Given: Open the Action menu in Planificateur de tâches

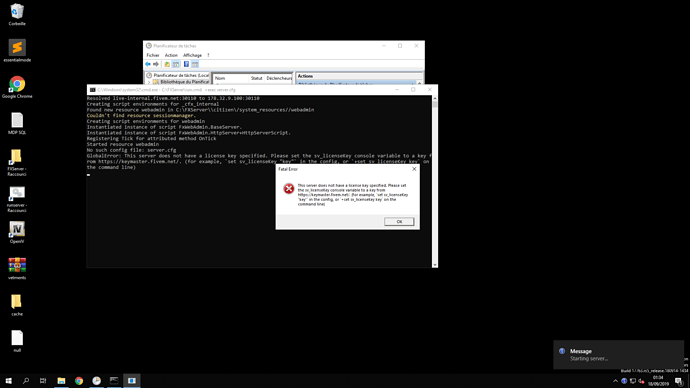Looking at the screenshot, I should [171, 55].
